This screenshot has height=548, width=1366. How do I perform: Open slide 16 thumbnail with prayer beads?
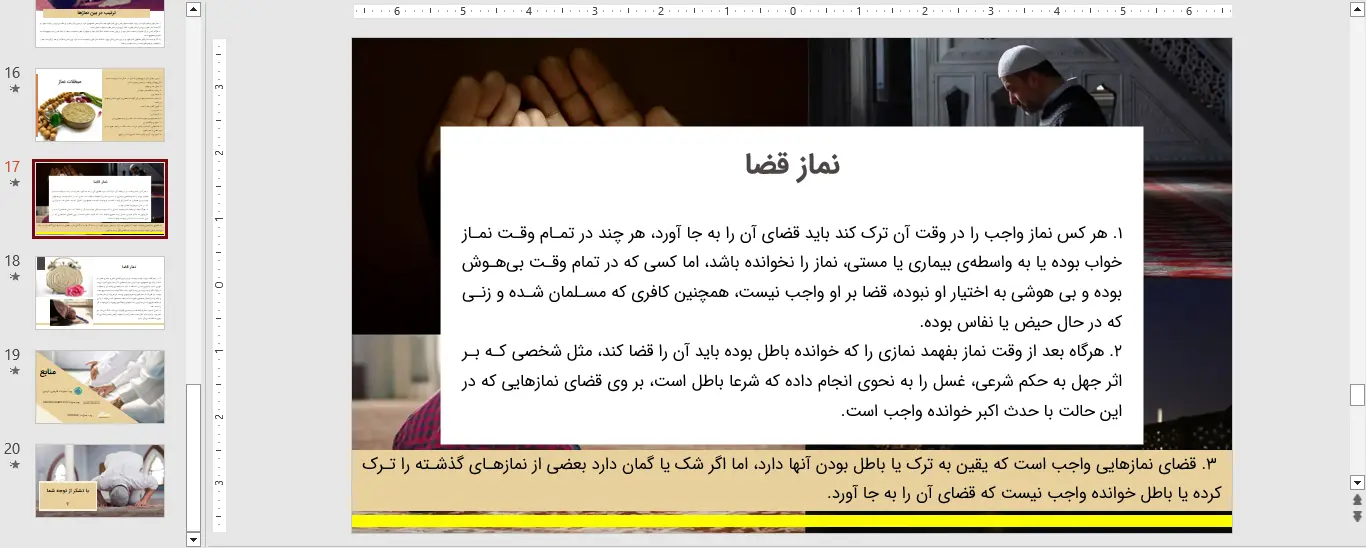(100, 105)
